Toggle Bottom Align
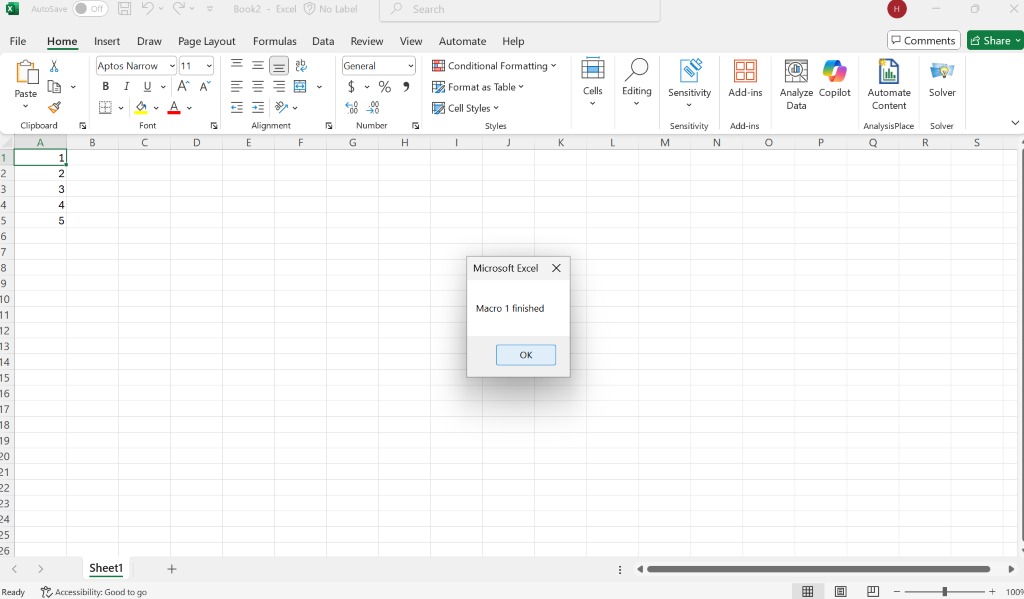 [279, 66]
